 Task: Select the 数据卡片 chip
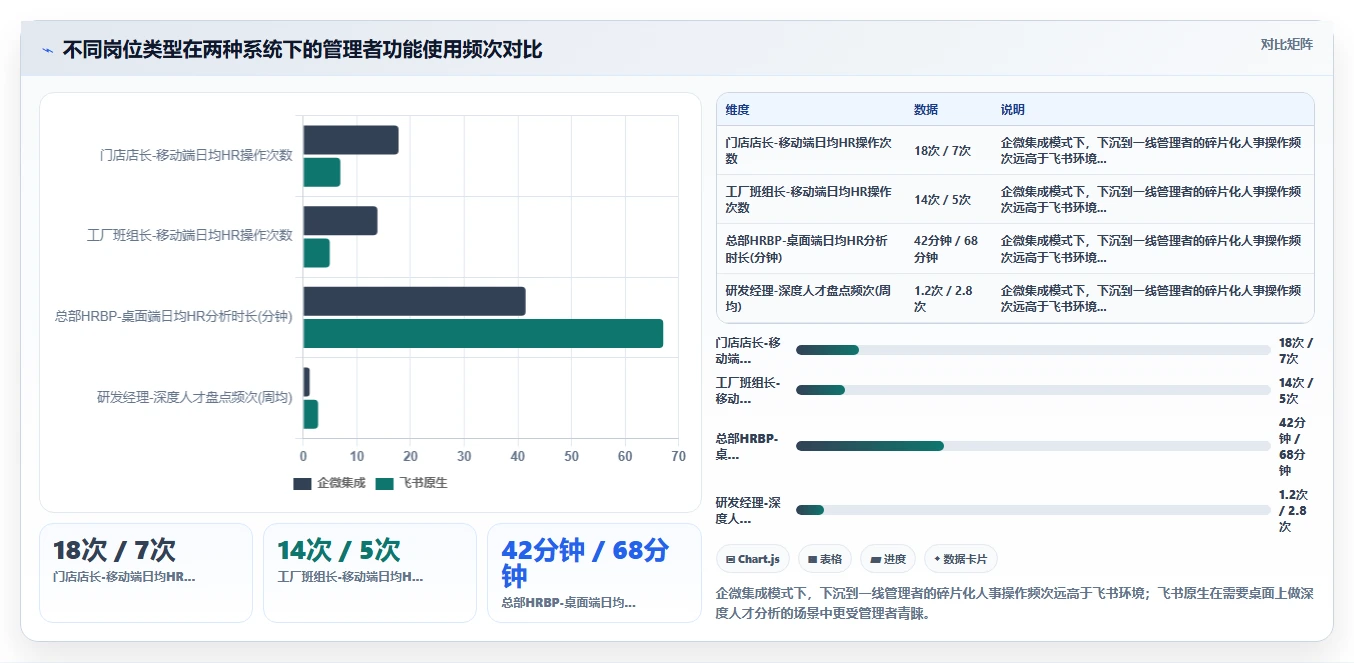tap(960, 559)
